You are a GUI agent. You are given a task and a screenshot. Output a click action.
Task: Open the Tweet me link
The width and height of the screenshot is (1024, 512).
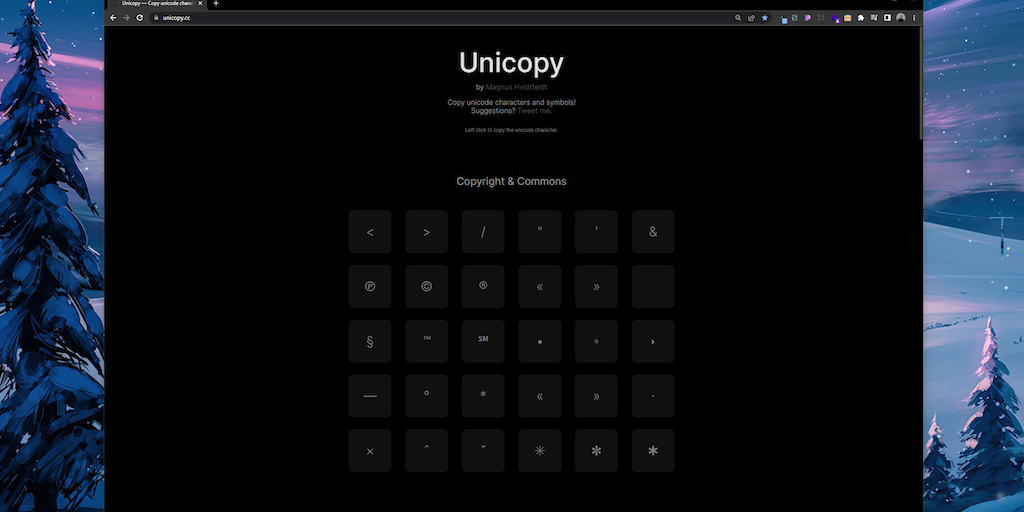(x=535, y=111)
